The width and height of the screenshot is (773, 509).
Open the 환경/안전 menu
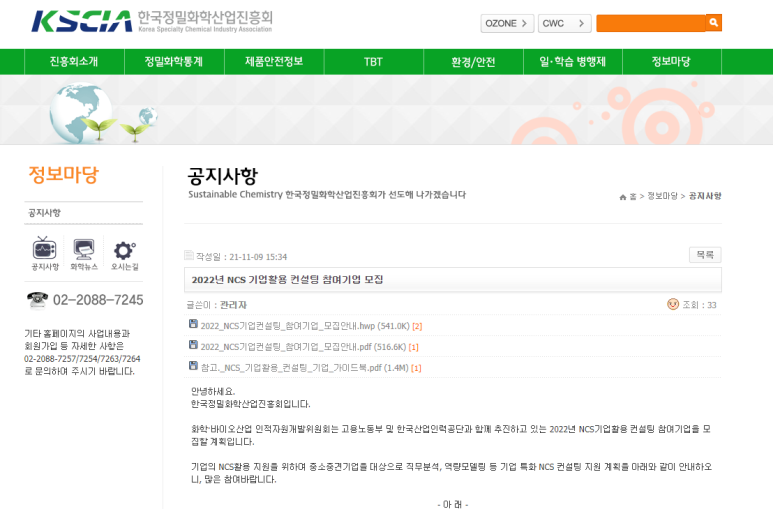(x=473, y=62)
